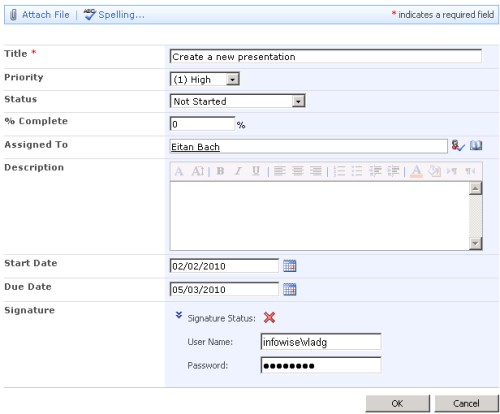Screen dimensions: 500x414
Task: Click the Cancel button
Action: 466,404
